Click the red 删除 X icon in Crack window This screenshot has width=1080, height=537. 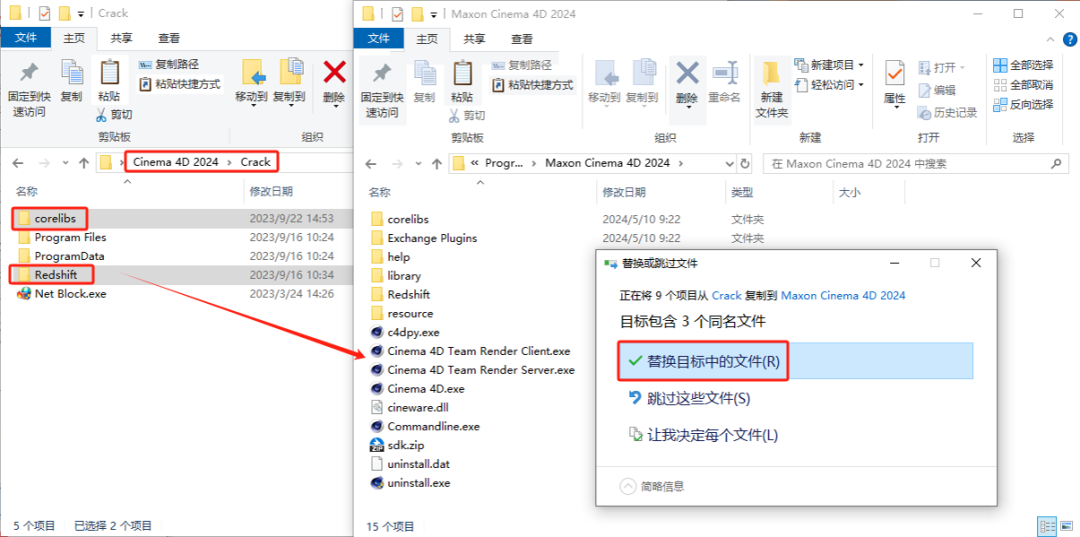(x=335, y=72)
